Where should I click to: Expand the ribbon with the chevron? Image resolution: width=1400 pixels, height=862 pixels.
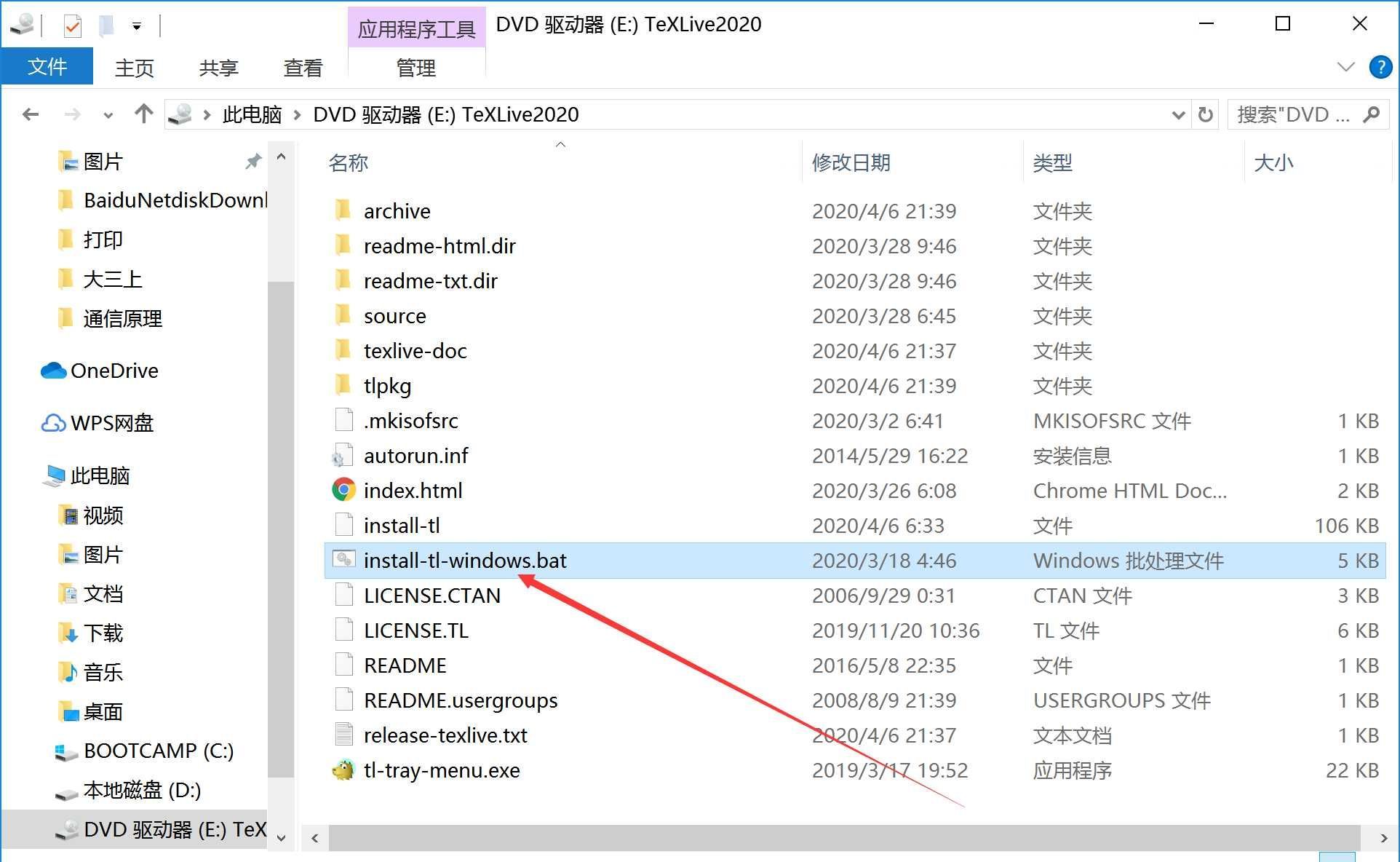[x=1346, y=67]
